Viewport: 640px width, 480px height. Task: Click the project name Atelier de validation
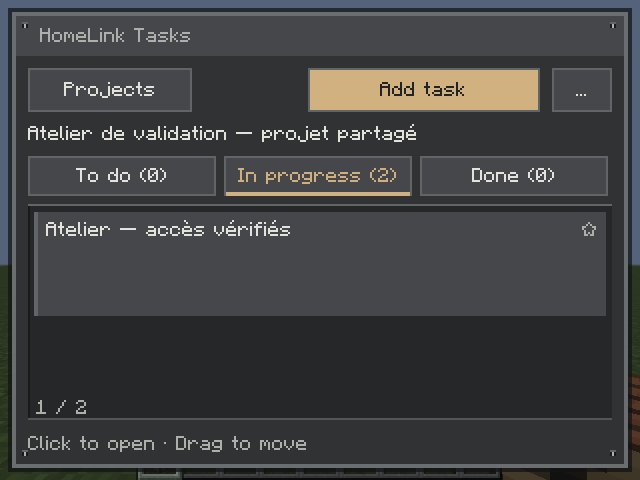pyautogui.click(x=127, y=133)
